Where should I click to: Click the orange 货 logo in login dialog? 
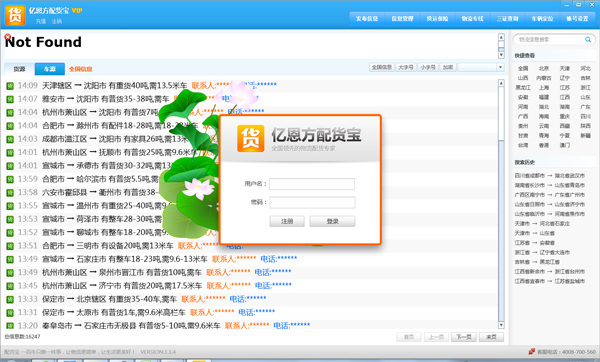click(251, 138)
